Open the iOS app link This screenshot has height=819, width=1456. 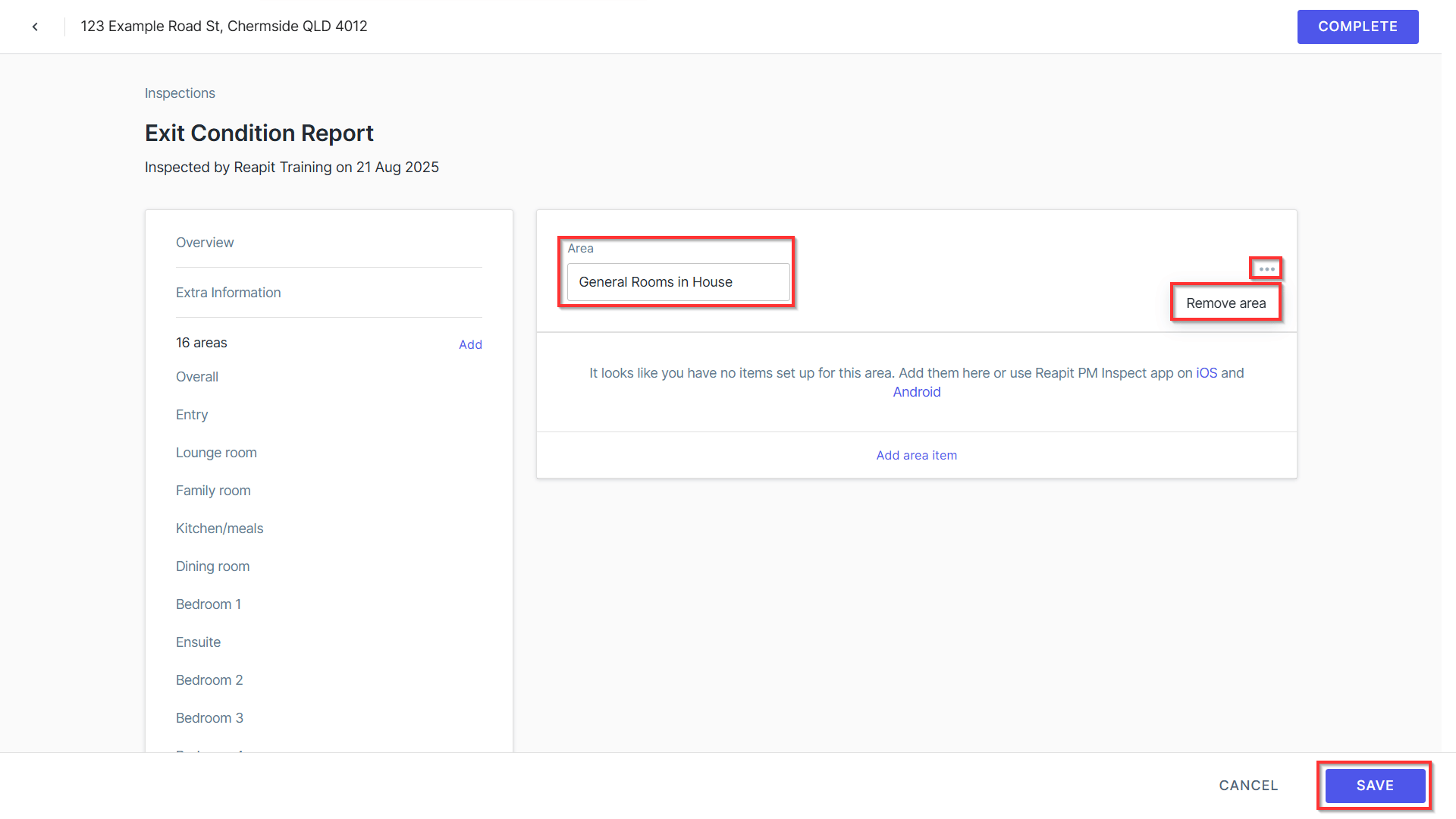[x=1207, y=373]
